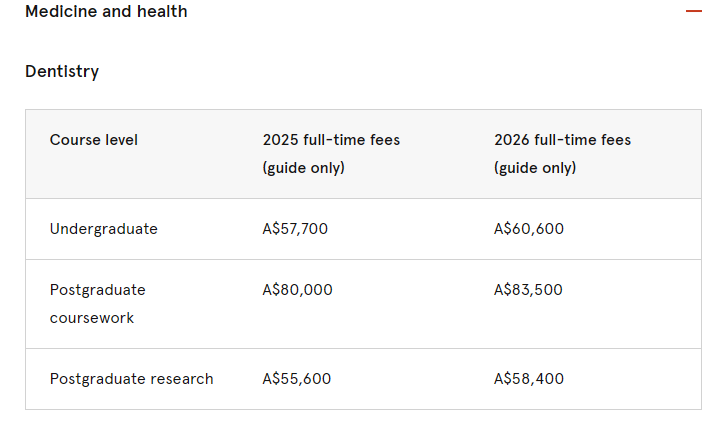Click "(guide only)" under 2026 fees

[535, 168]
